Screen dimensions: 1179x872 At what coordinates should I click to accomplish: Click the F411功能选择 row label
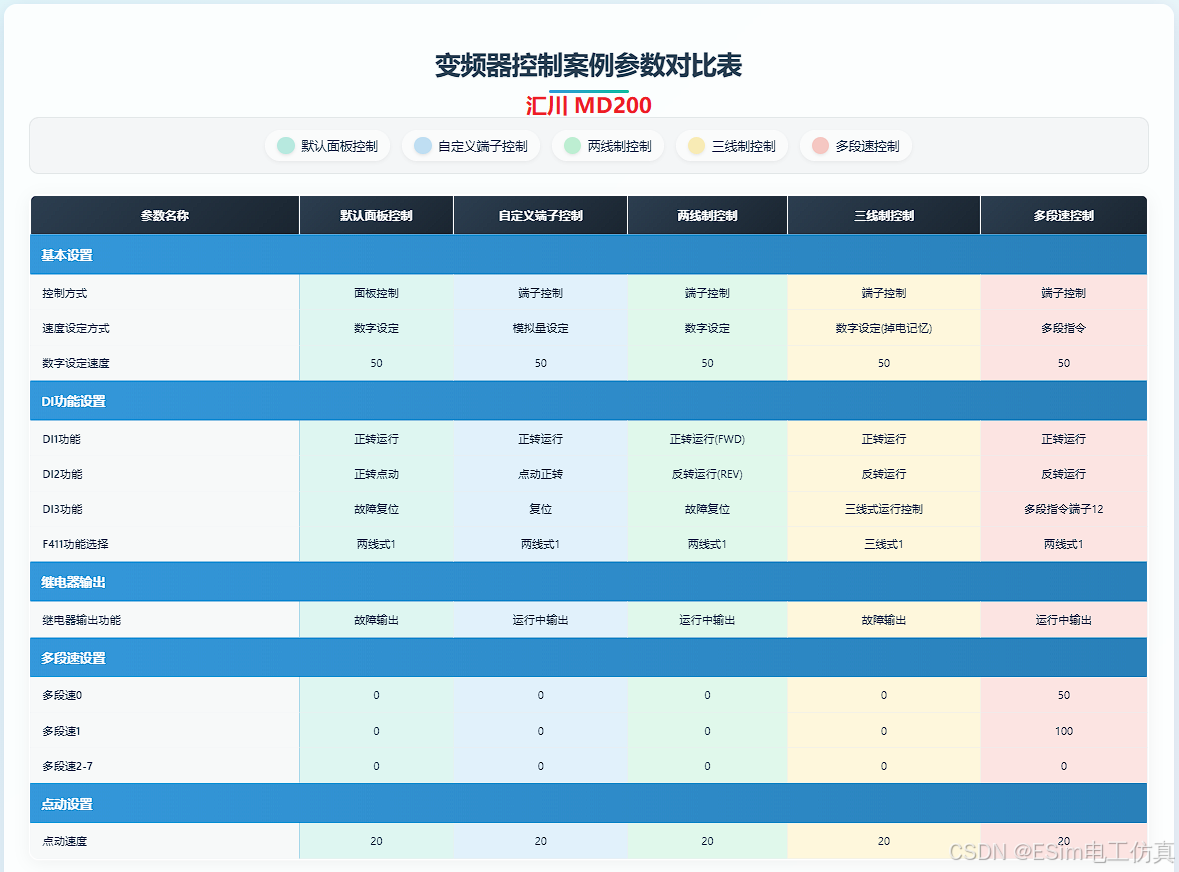[75, 544]
